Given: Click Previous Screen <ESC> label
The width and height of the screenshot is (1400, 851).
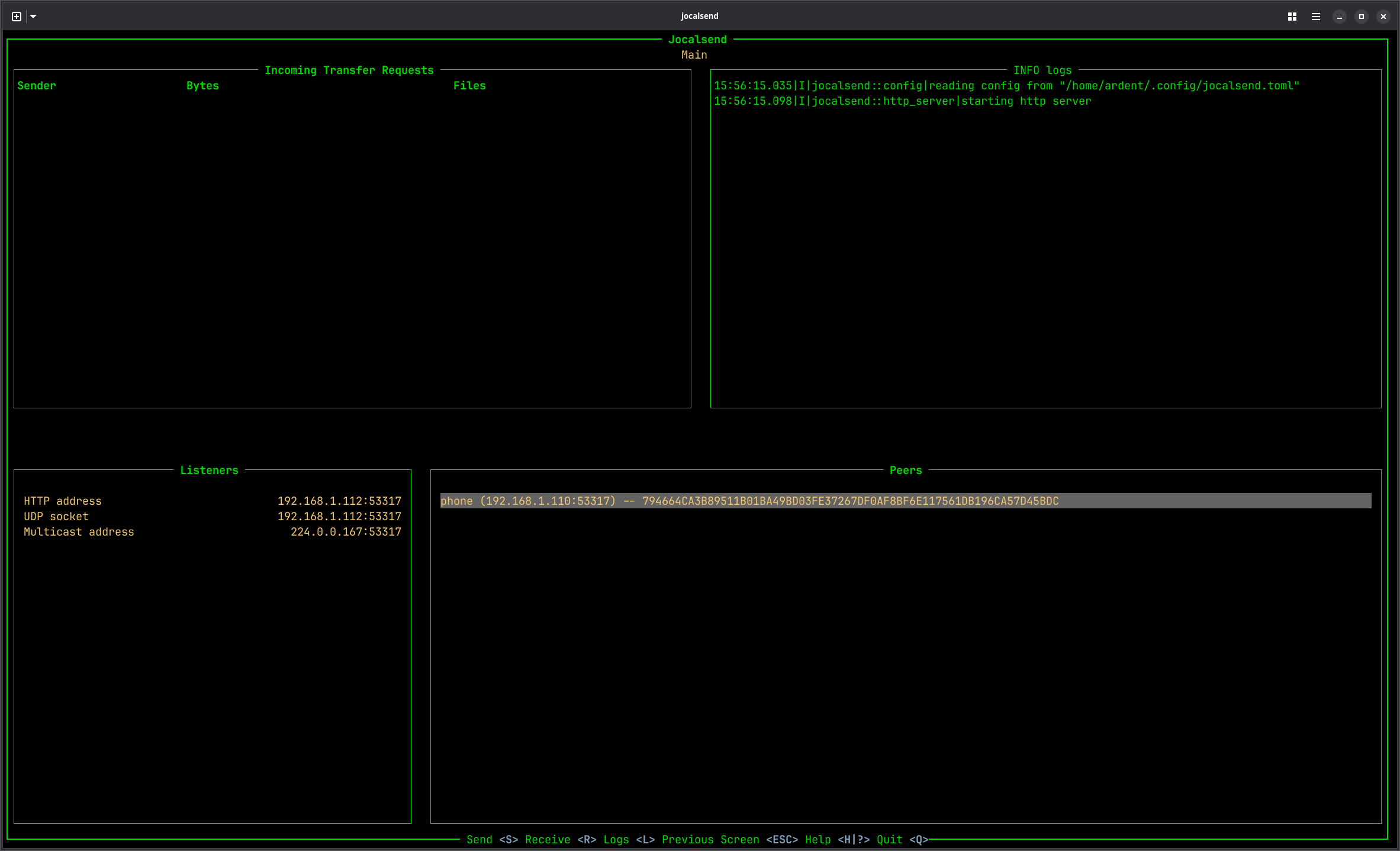Looking at the screenshot, I should pyautogui.click(x=729, y=839).
